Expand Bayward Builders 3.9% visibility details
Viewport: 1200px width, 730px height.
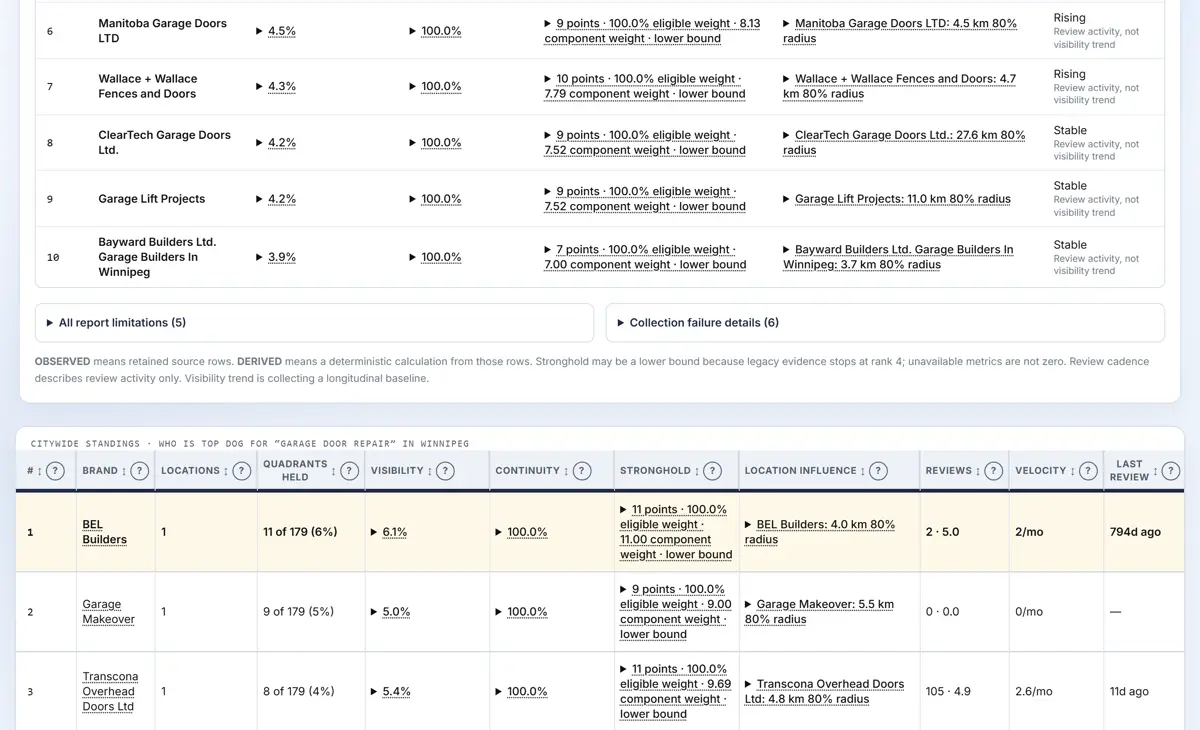click(276, 257)
